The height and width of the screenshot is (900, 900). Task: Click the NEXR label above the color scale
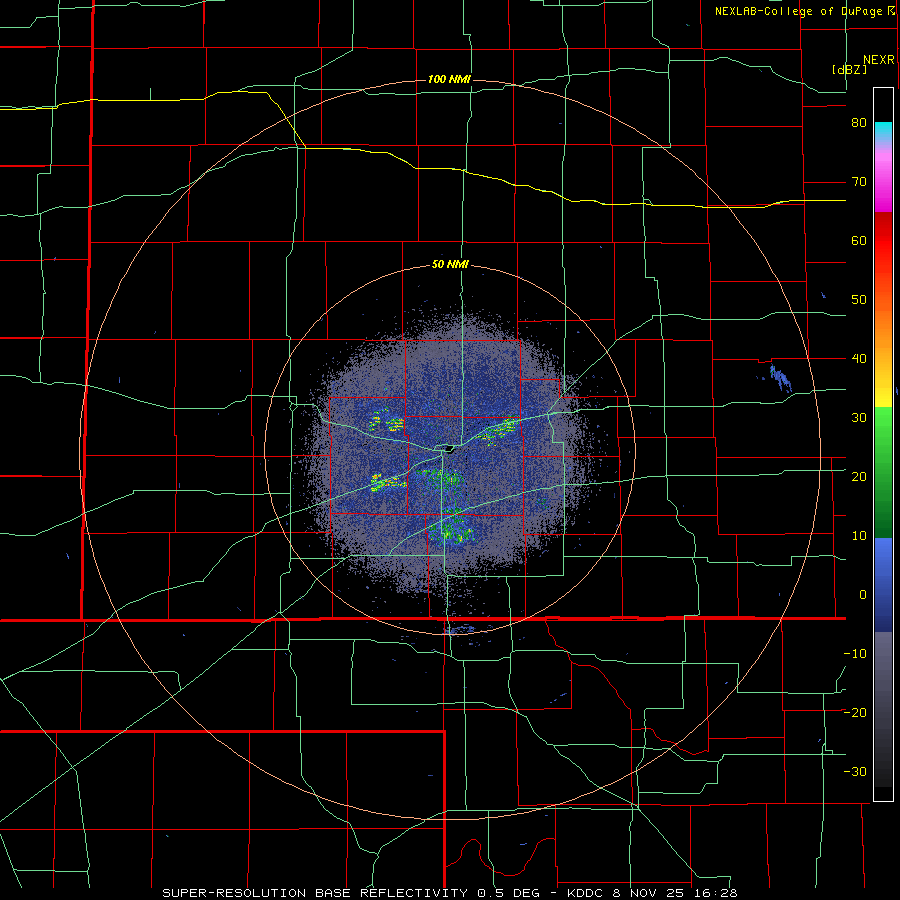pyautogui.click(x=879, y=60)
